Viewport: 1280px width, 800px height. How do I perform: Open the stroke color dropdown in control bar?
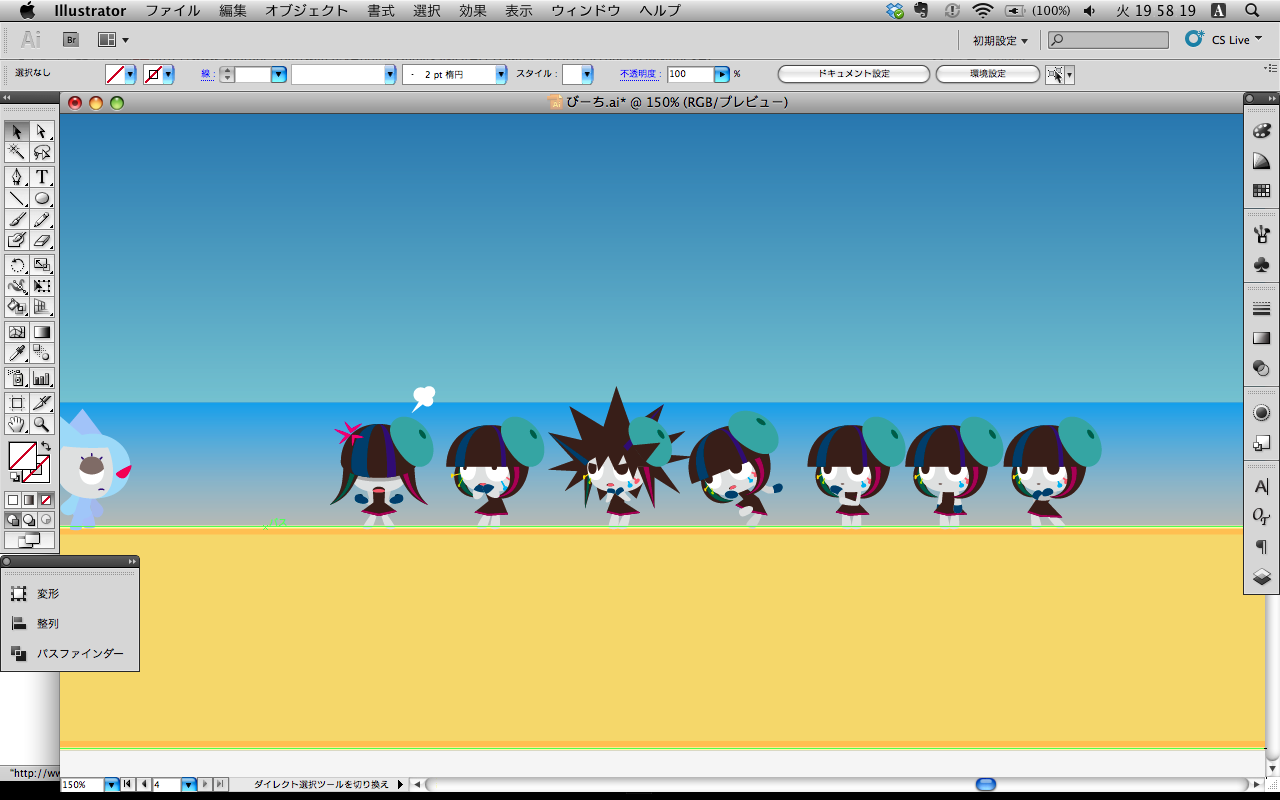click(x=168, y=74)
